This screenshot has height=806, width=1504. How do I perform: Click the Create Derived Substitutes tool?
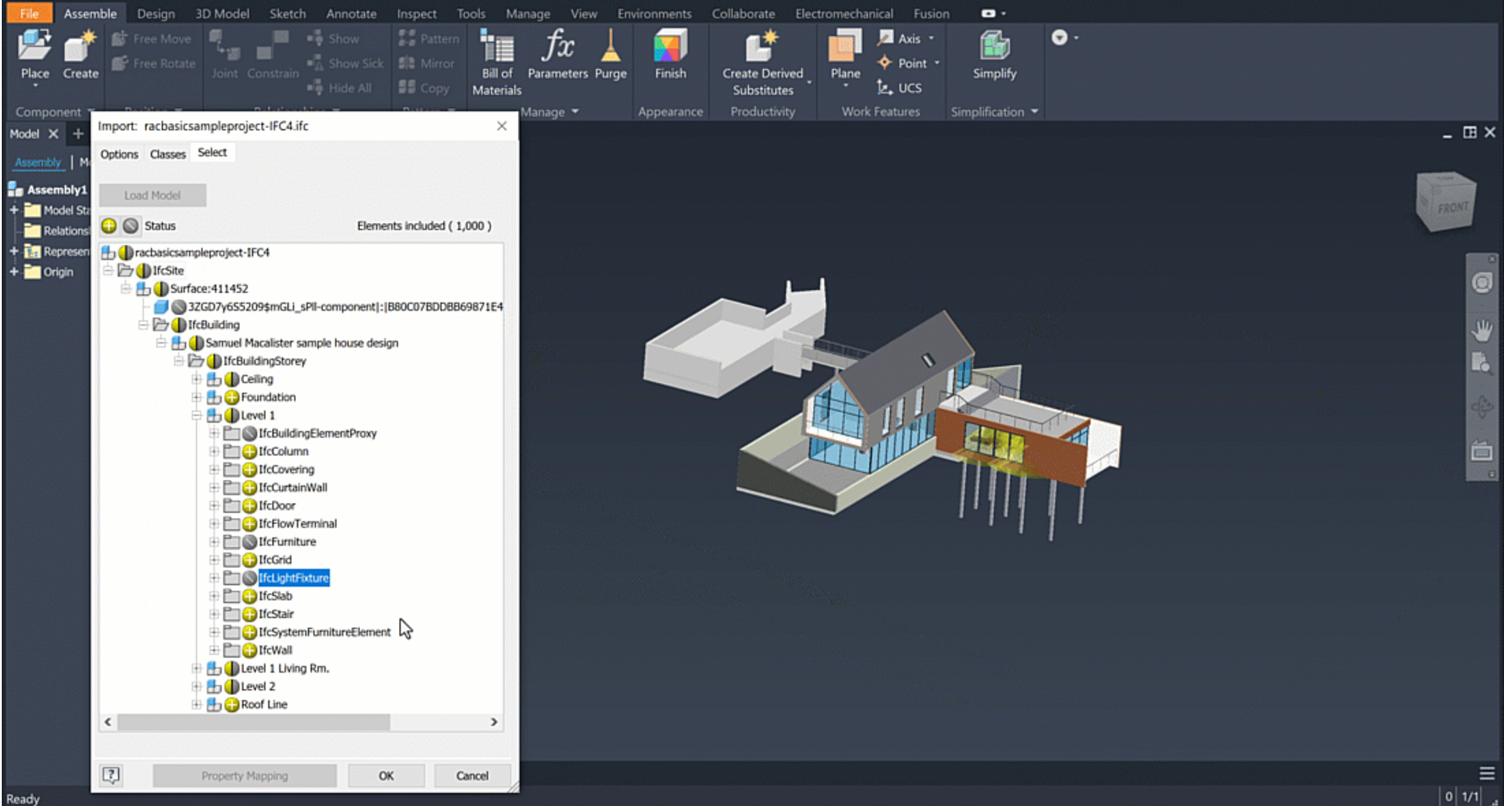pos(763,62)
